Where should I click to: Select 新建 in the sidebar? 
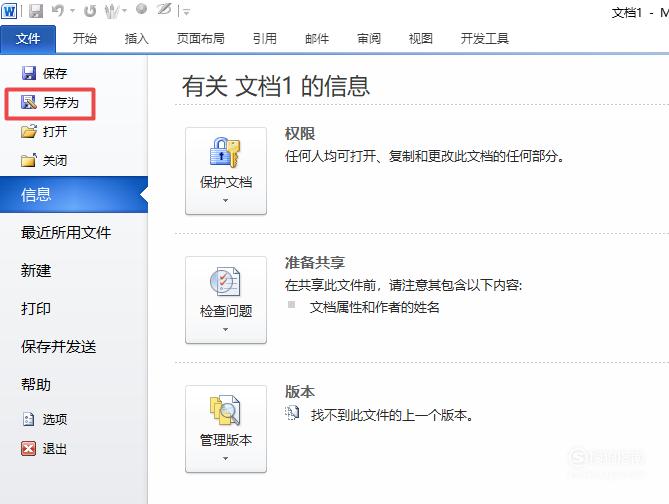36,271
